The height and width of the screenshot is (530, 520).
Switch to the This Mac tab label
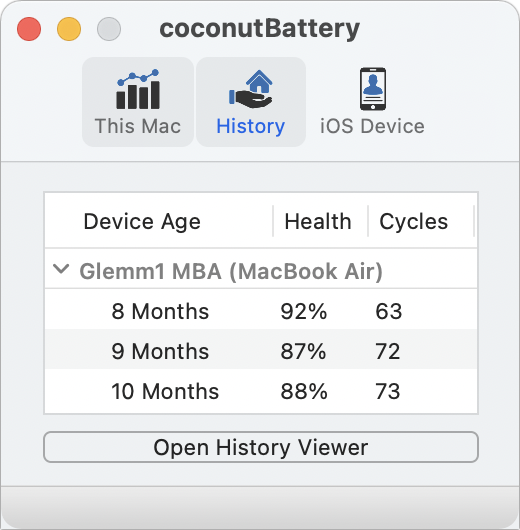[x=138, y=126]
